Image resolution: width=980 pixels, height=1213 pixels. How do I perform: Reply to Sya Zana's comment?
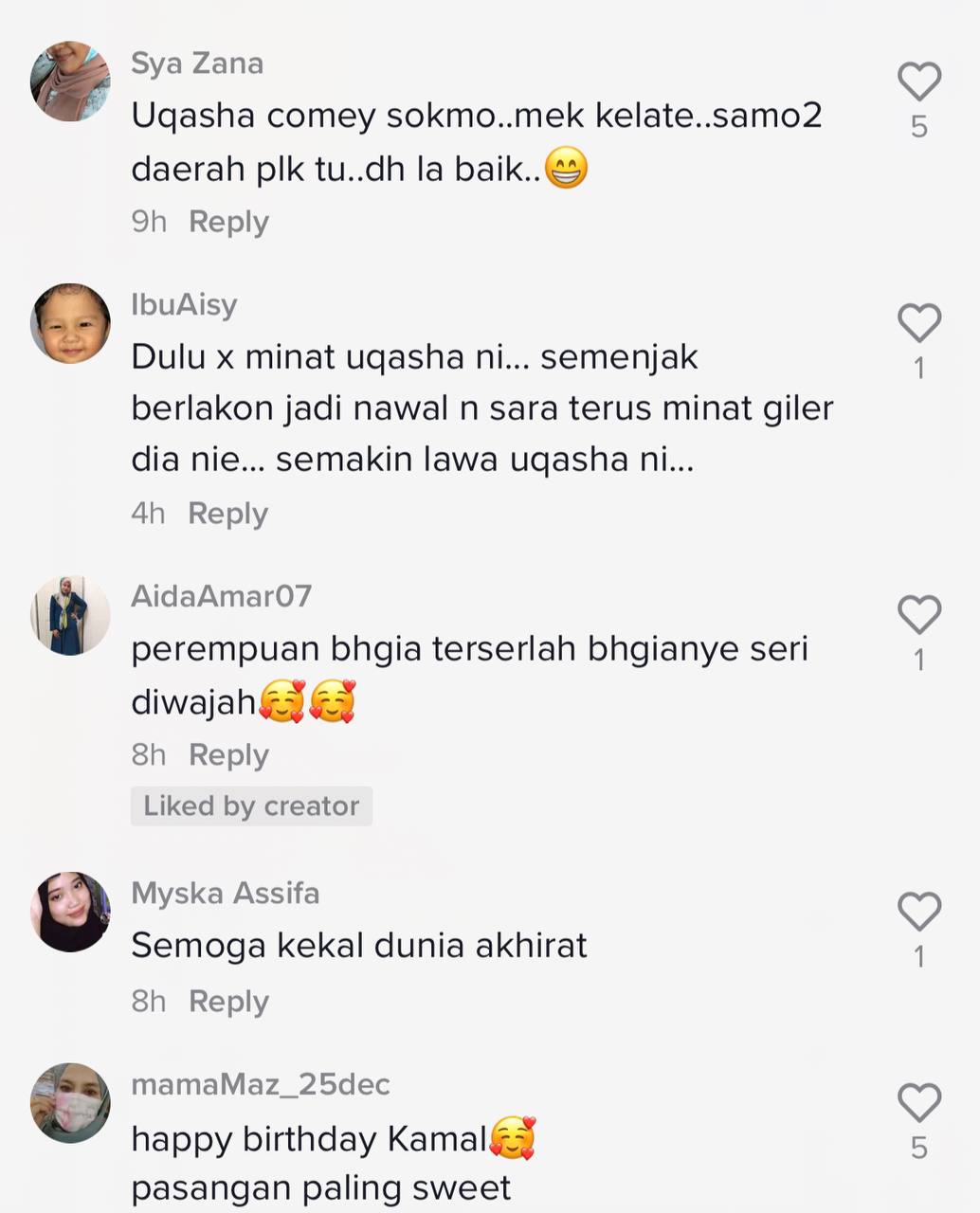pos(228,222)
